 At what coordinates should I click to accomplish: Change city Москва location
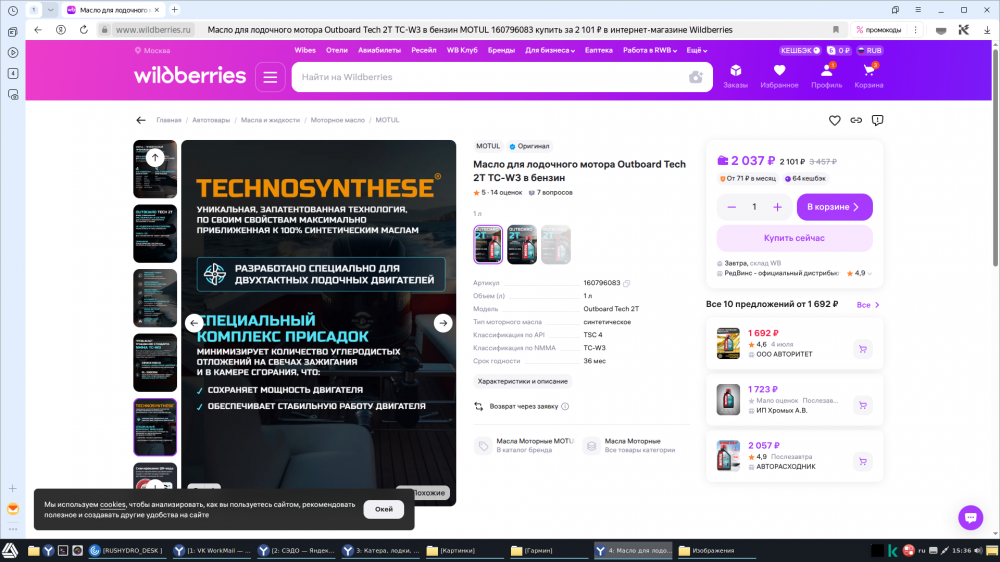[152, 50]
